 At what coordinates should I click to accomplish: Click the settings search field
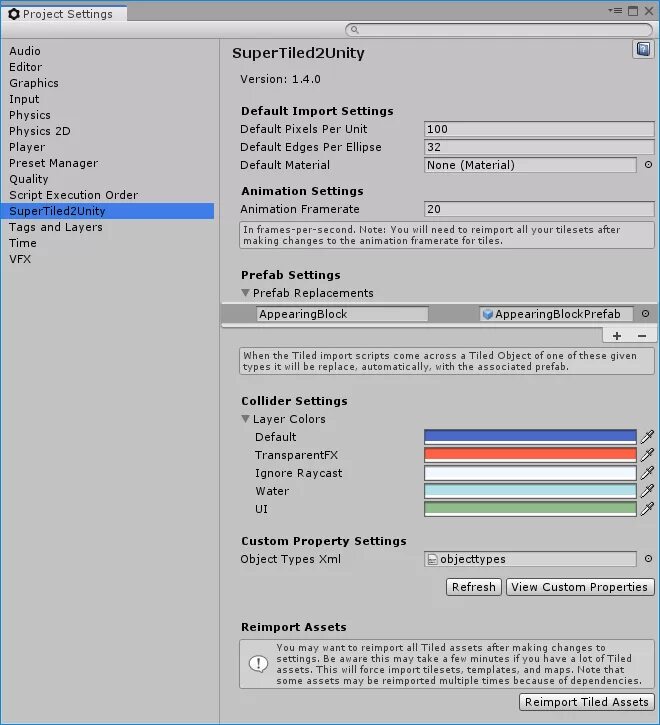[499, 30]
